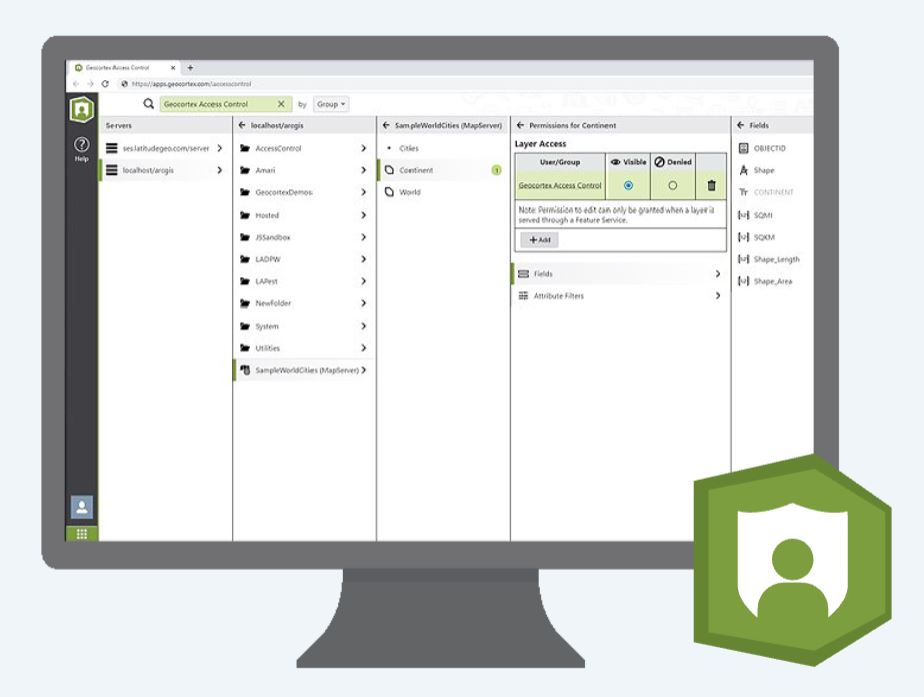Close the Geocortex Access Control browser tab
The width and height of the screenshot is (924, 697).
(x=173, y=68)
